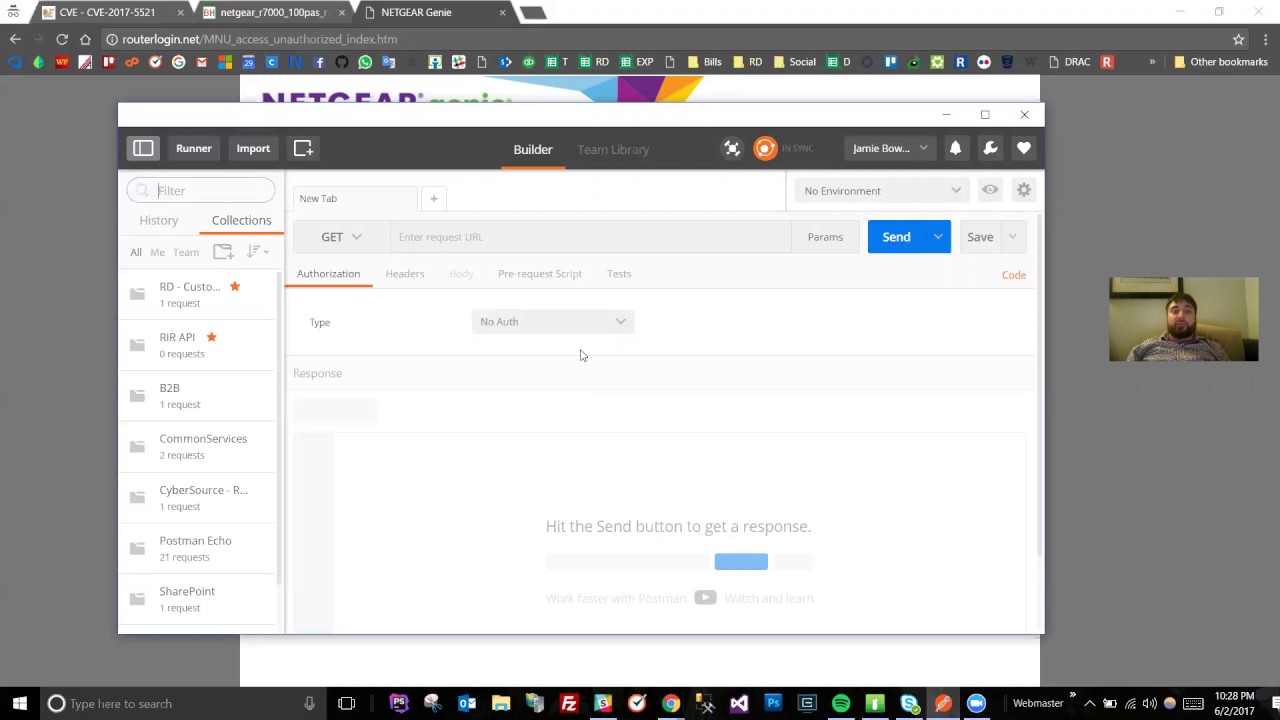
Task: Select the Pre-request Script tab
Action: (540, 274)
